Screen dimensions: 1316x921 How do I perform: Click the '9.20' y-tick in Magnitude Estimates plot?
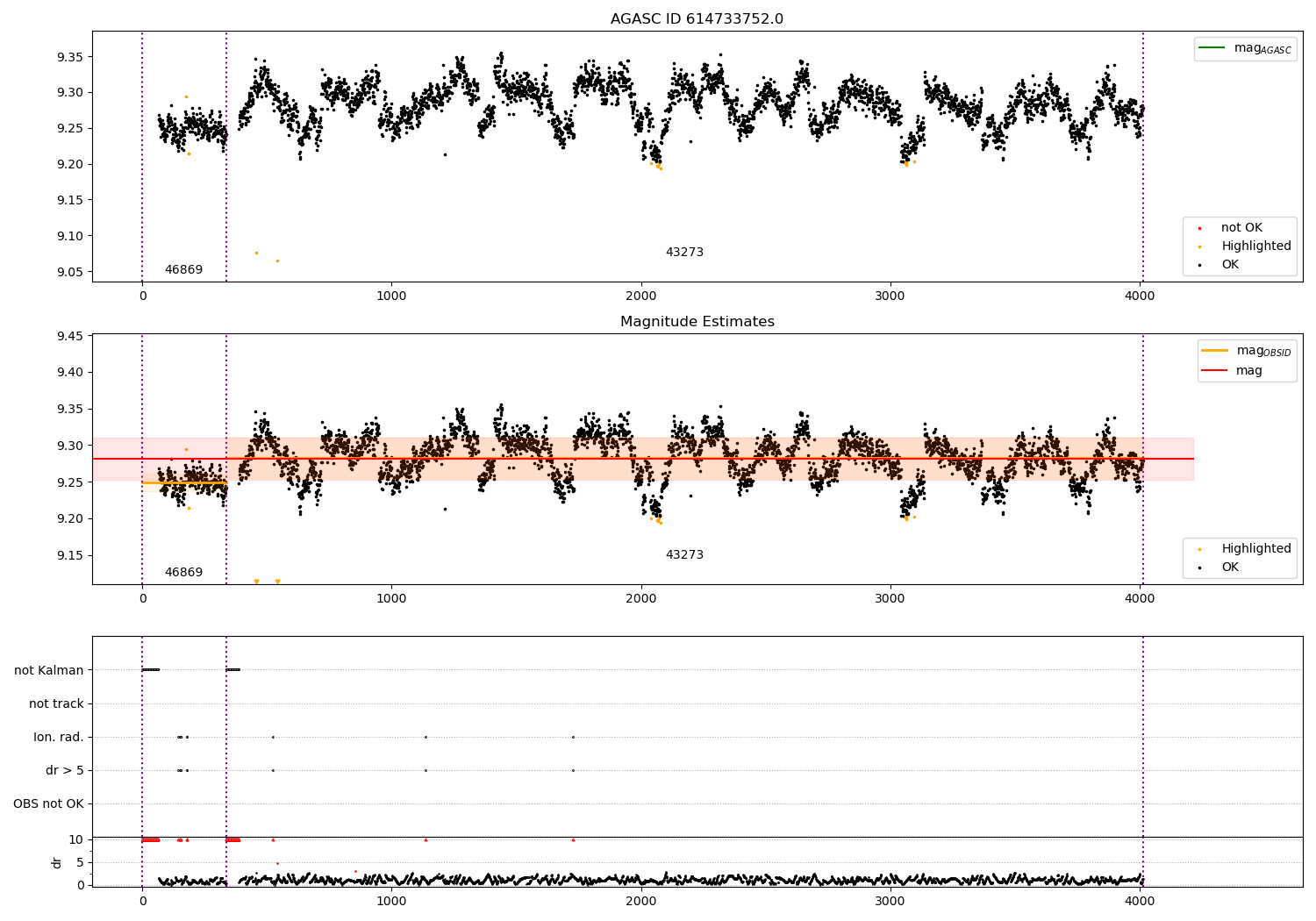click(69, 519)
